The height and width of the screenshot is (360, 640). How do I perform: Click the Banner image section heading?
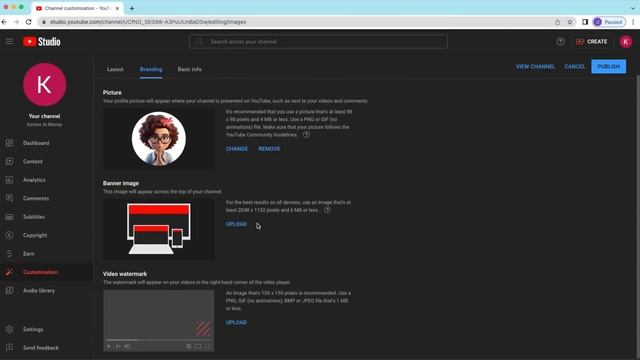121,183
